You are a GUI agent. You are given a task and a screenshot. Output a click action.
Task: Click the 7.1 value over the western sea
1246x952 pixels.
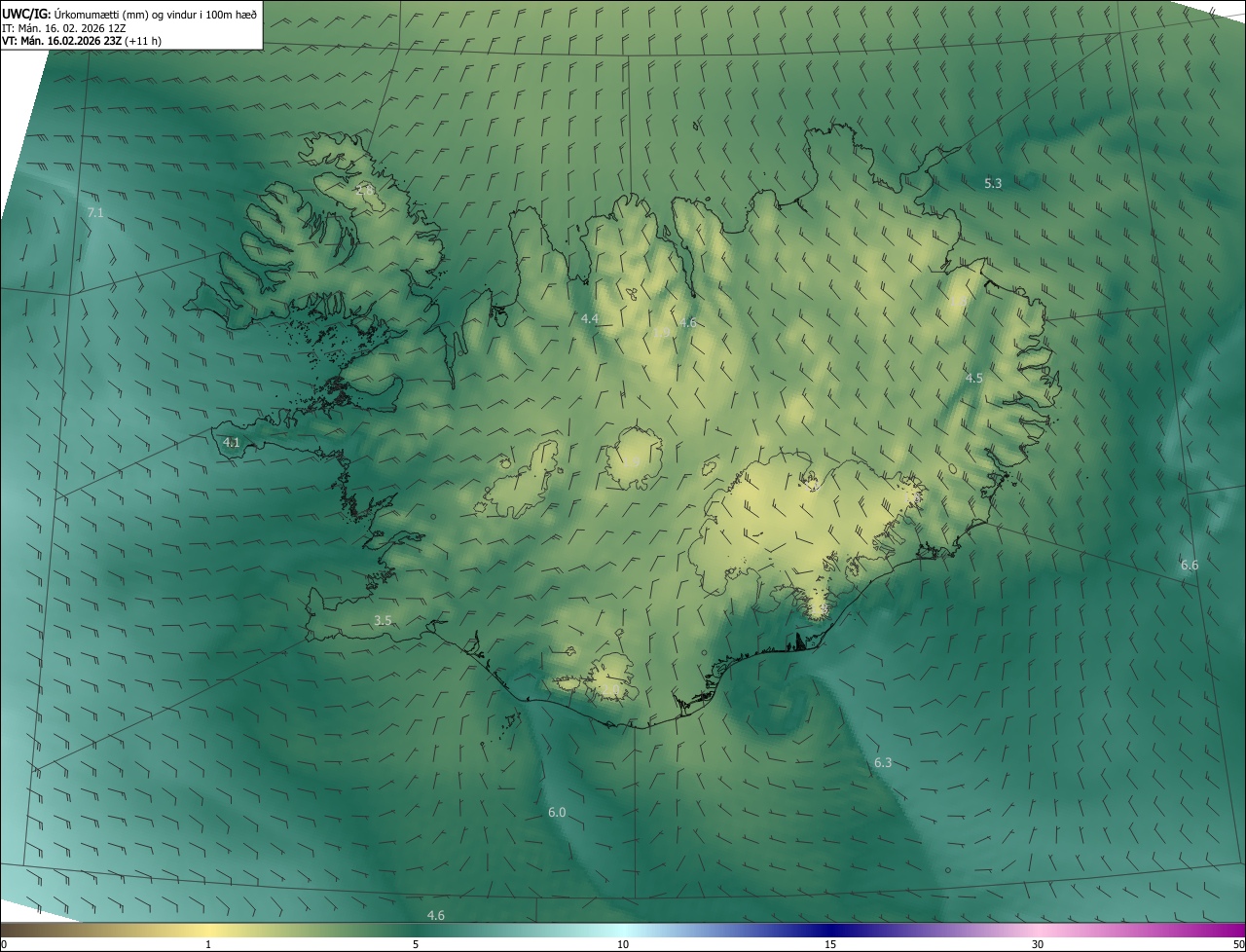coord(94,211)
